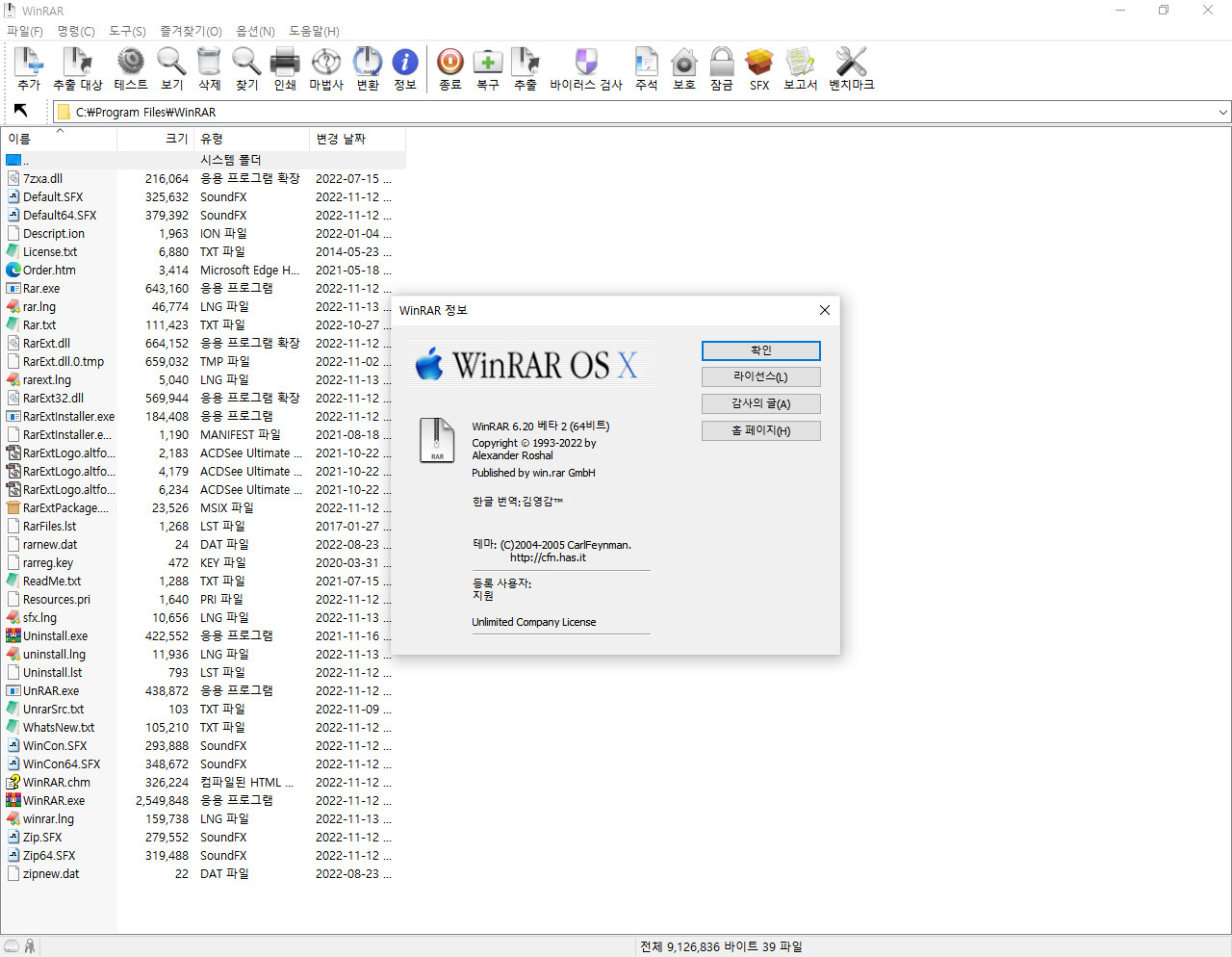Click the 복구 (Repair) toolbar icon
This screenshot has height=957, width=1232.
tap(488, 62)
